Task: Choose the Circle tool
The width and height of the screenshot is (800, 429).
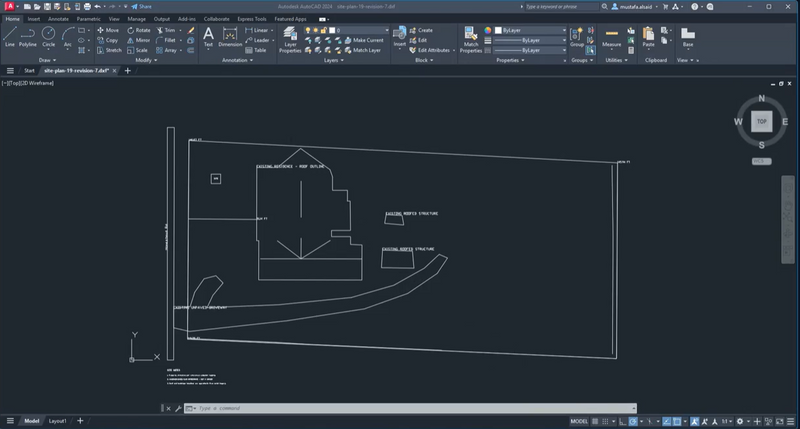Action: pyautogui.click(x=48, y=37)
